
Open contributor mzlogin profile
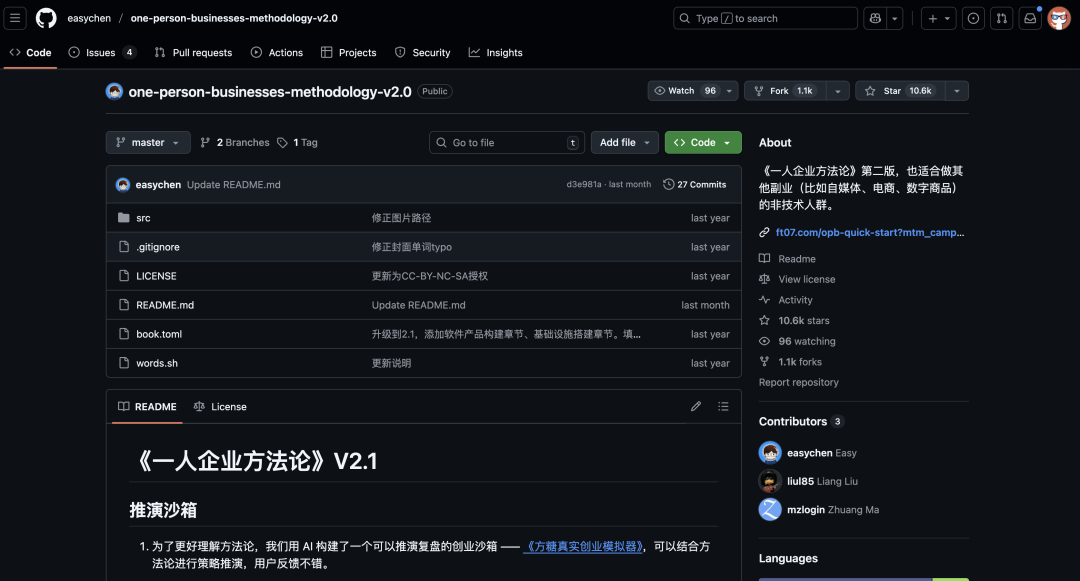806,509
